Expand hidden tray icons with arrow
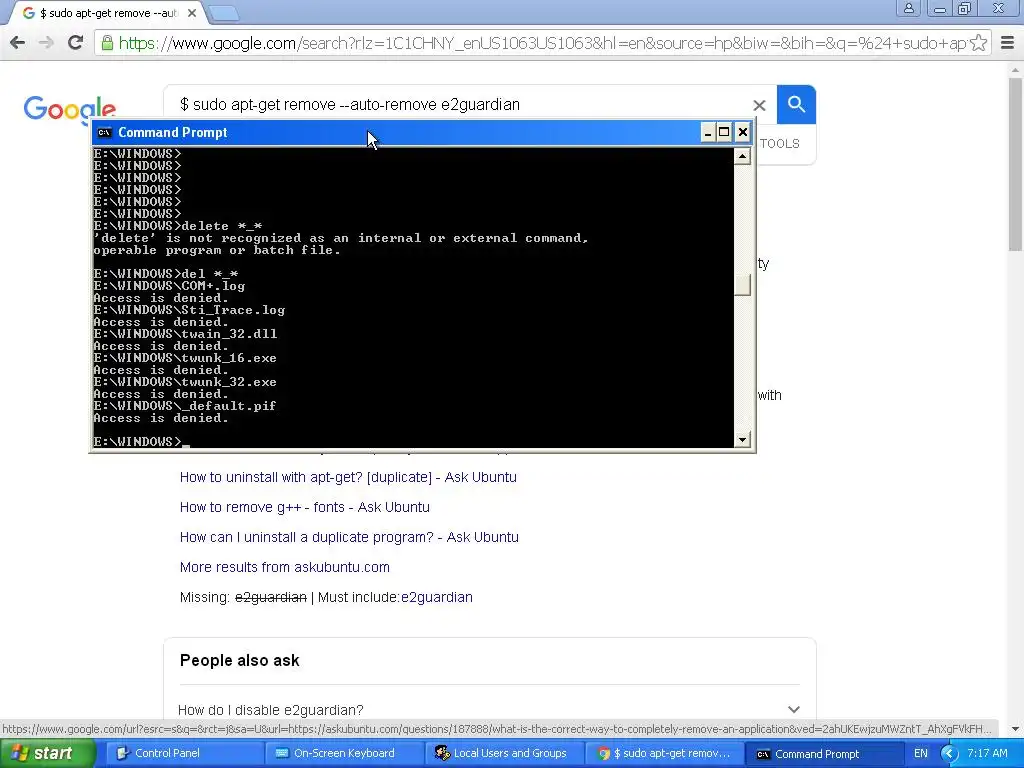 (948, 754)
